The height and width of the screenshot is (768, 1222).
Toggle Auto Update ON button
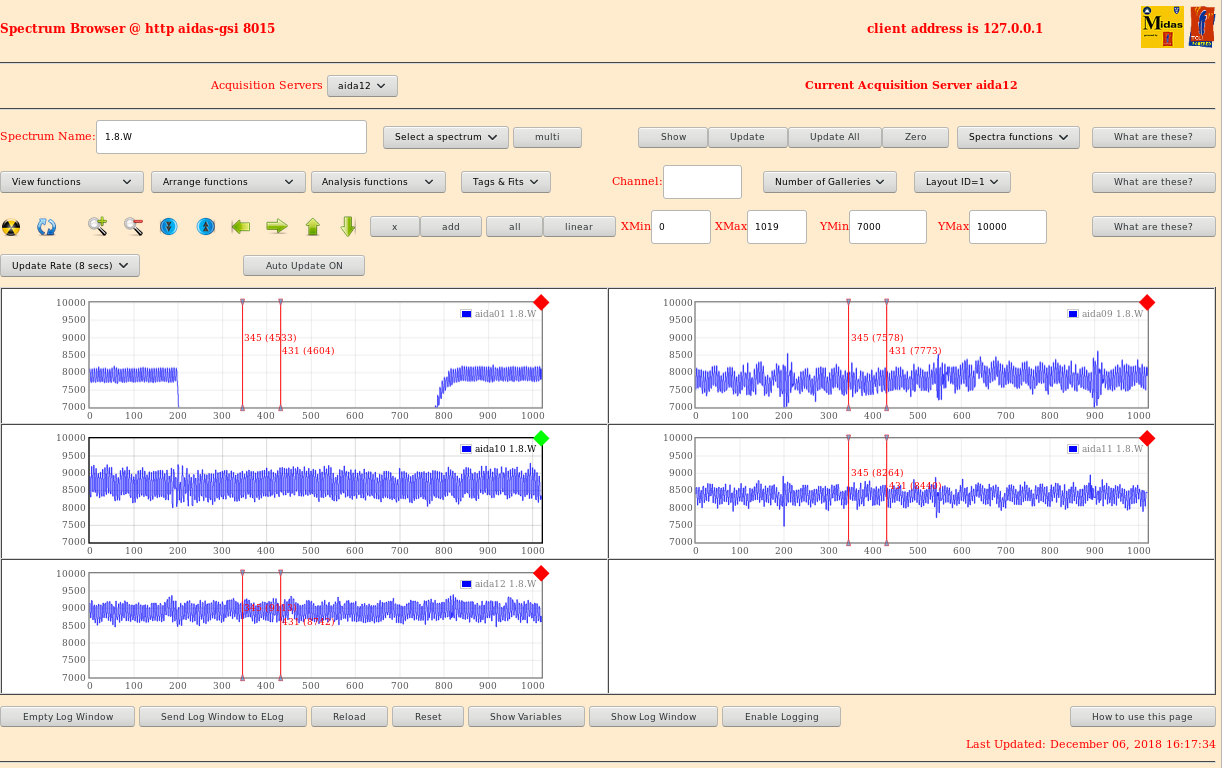[x=304, y=266]
